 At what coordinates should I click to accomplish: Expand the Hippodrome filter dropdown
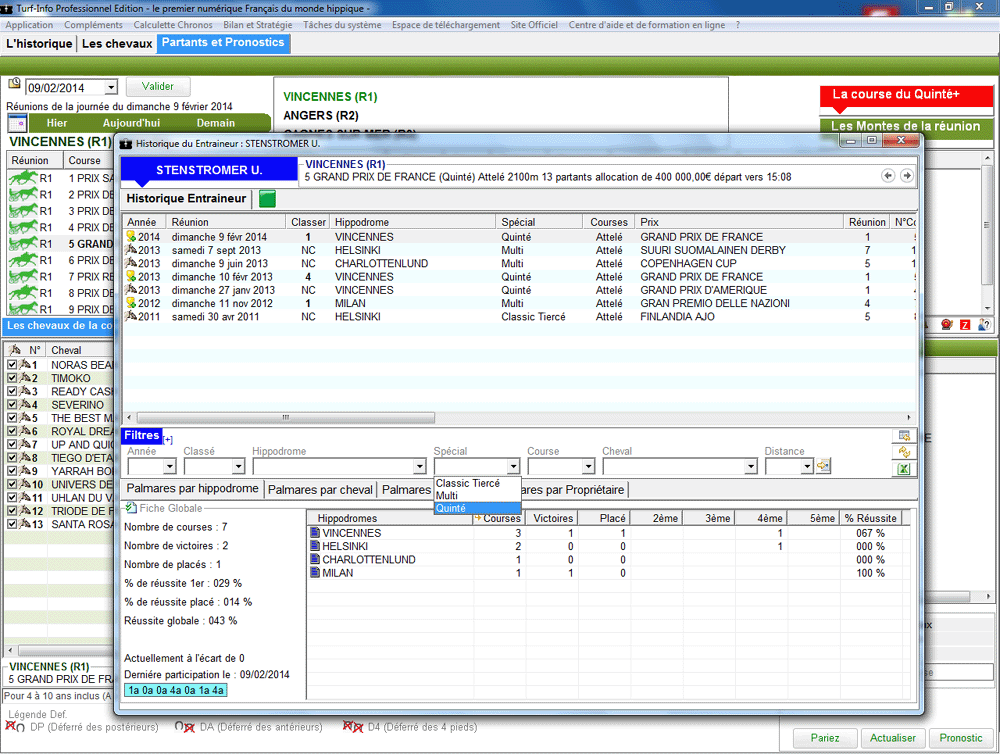pyautogui.click(x=419, y=467)
